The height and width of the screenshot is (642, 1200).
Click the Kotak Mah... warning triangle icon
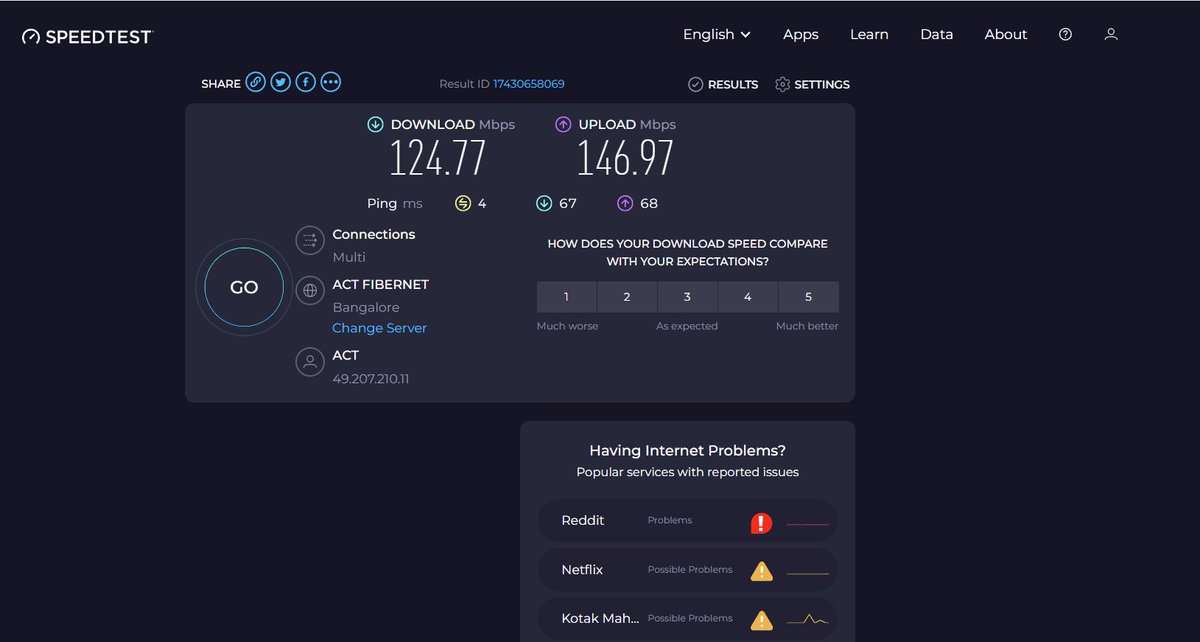tap(762, 620)
